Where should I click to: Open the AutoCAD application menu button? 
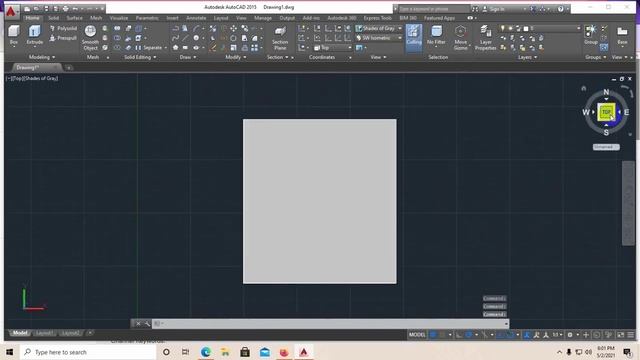coord(11,12)
